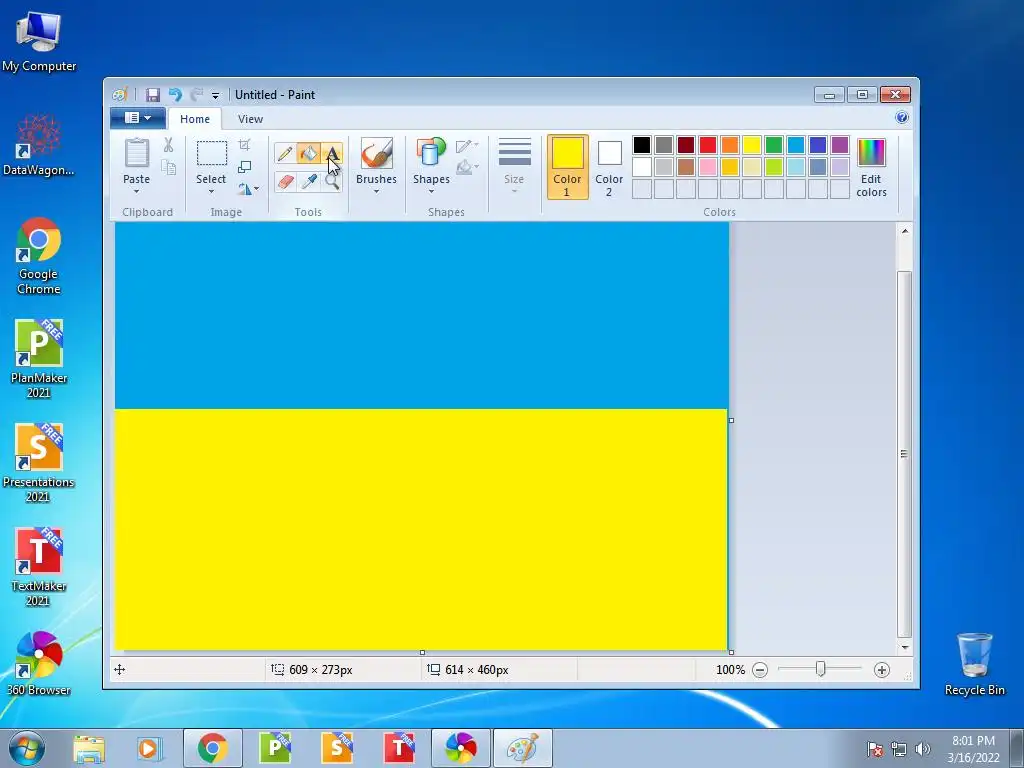Click the Windows Explorer taskbar icon
Viewport: 1024px width, 768px height.
click(89, 748)
